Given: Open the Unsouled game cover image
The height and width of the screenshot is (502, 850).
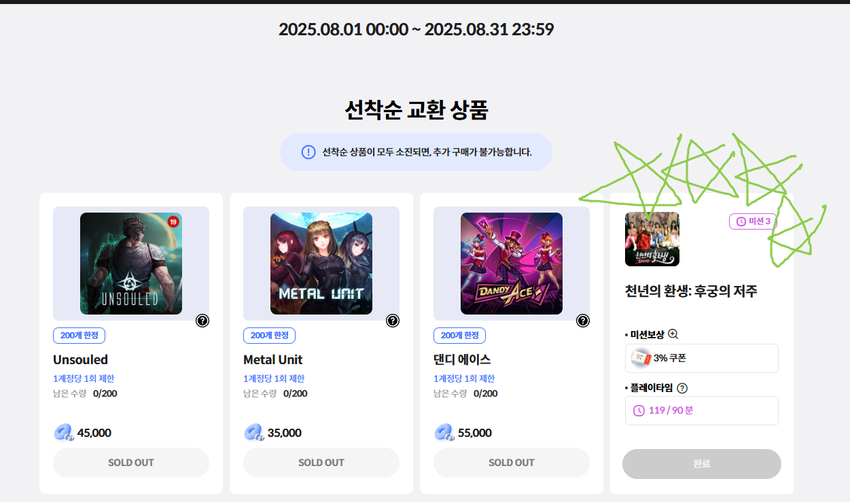Looking at the screenshot, I should point(131,263).
